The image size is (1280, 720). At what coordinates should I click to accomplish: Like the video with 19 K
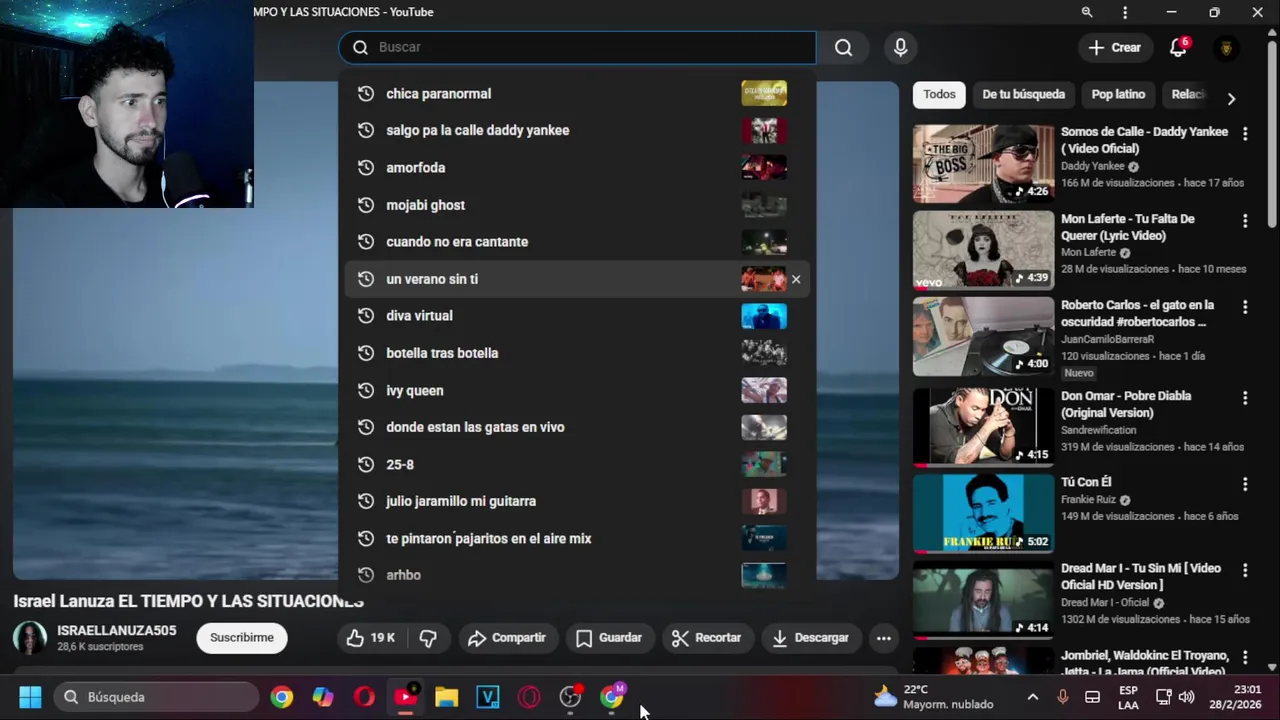pyautogui.click(x=370, y=637)
